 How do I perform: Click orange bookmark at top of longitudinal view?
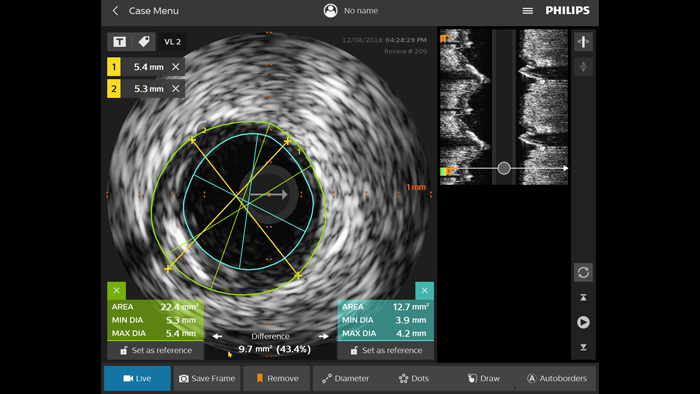[443, 39]
